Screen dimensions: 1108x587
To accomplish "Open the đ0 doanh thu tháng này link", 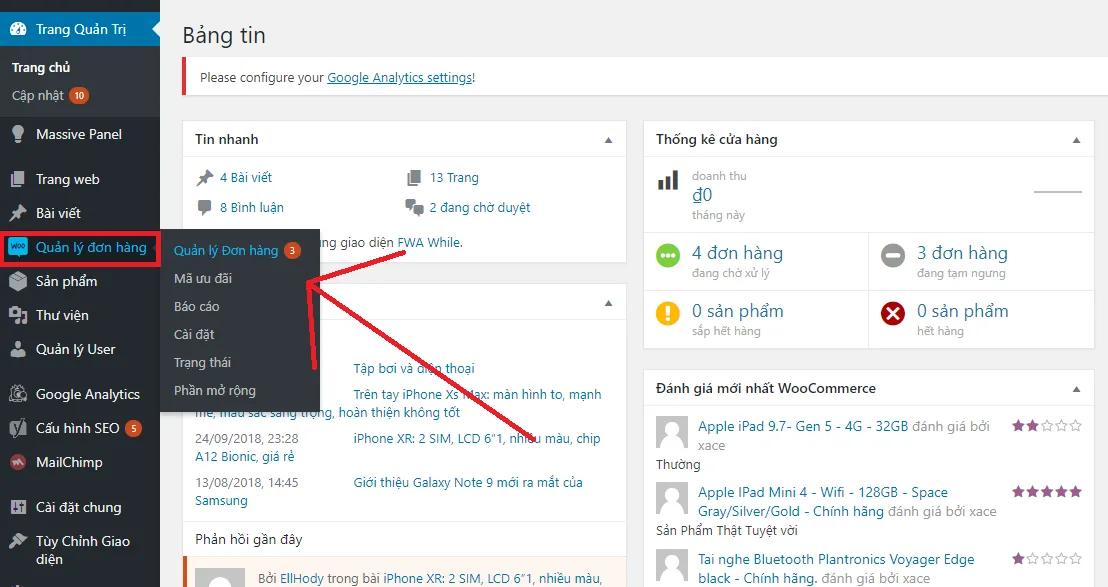I will click(x=702, y=195).
